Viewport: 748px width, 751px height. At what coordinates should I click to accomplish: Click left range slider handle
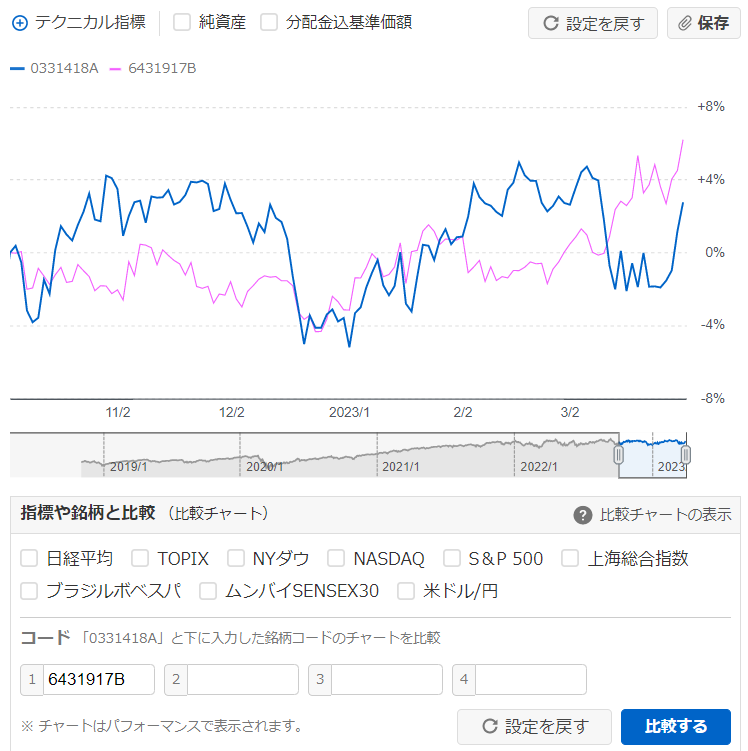pos(618,455)
